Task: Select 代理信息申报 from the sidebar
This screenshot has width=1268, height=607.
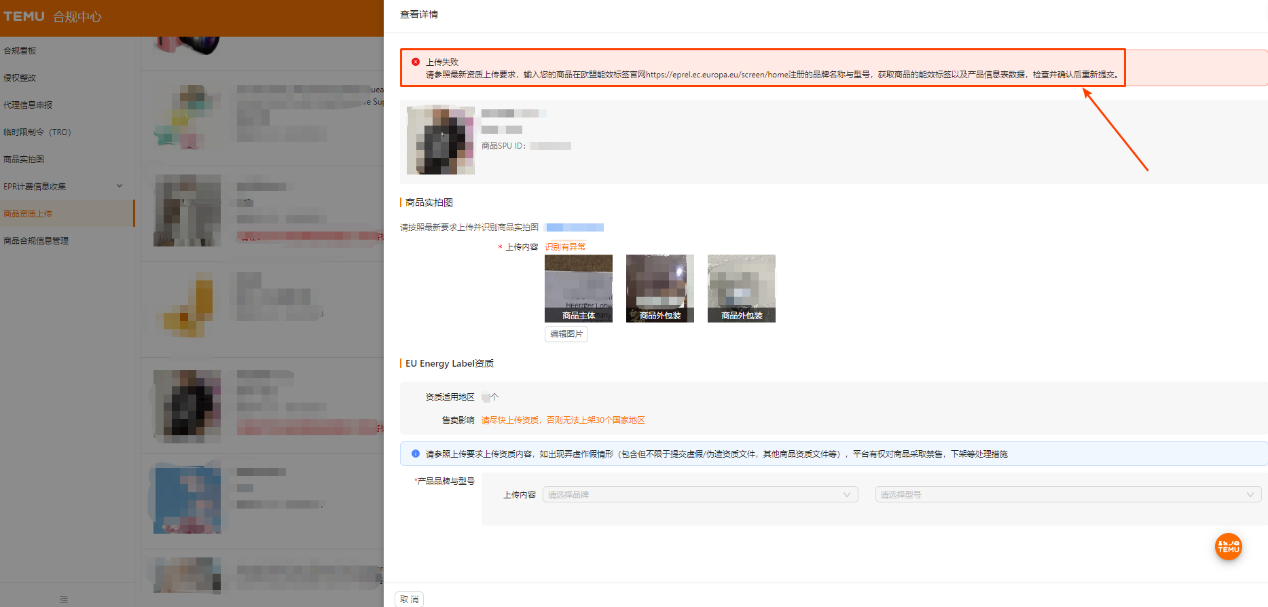Action: click(27, 104)
